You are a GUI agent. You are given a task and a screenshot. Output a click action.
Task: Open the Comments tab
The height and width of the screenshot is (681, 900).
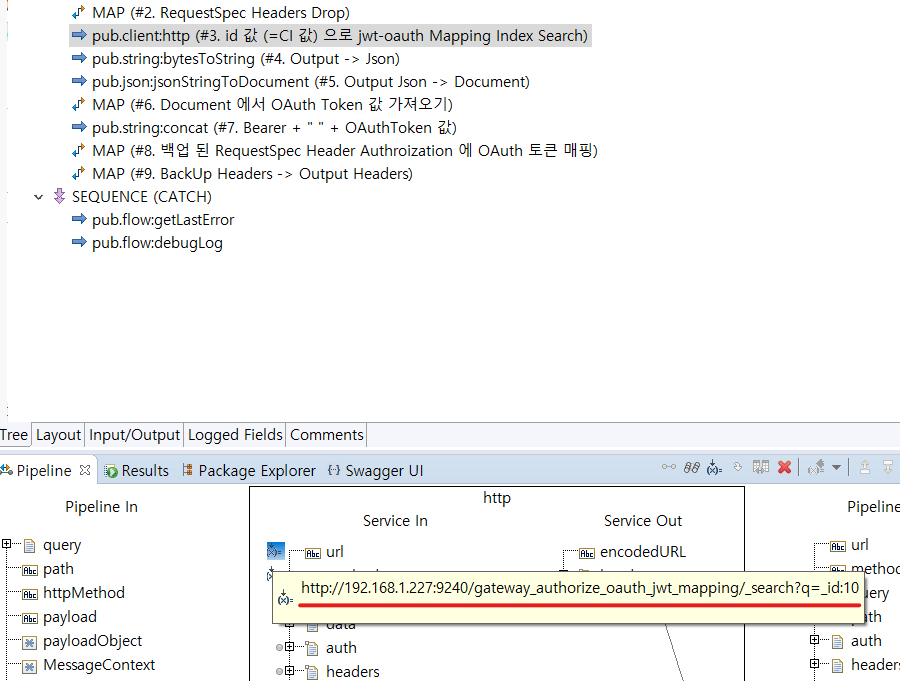[326, 435]
